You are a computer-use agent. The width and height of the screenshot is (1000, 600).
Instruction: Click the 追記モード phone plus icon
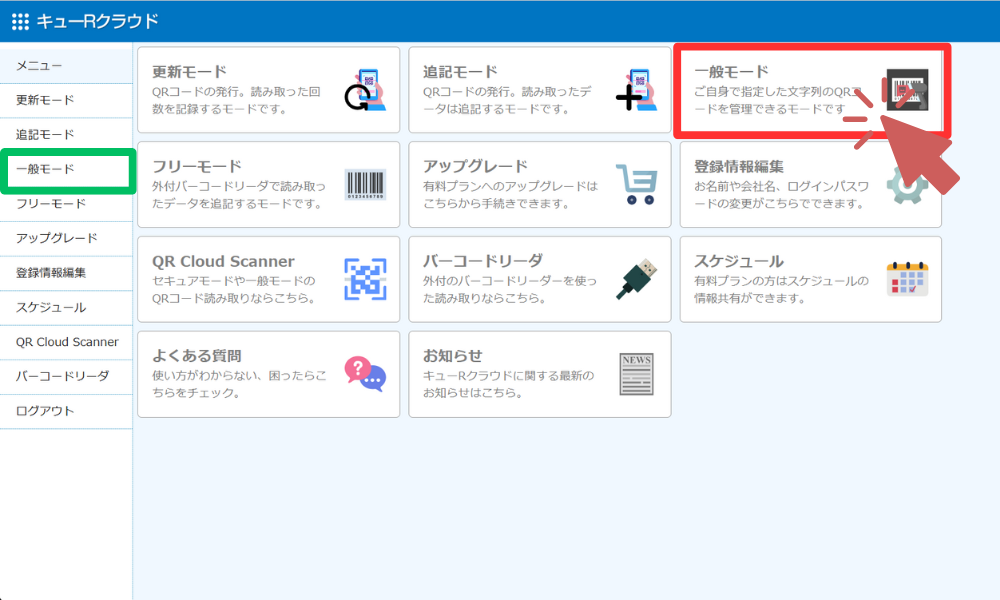coord(636,90)
